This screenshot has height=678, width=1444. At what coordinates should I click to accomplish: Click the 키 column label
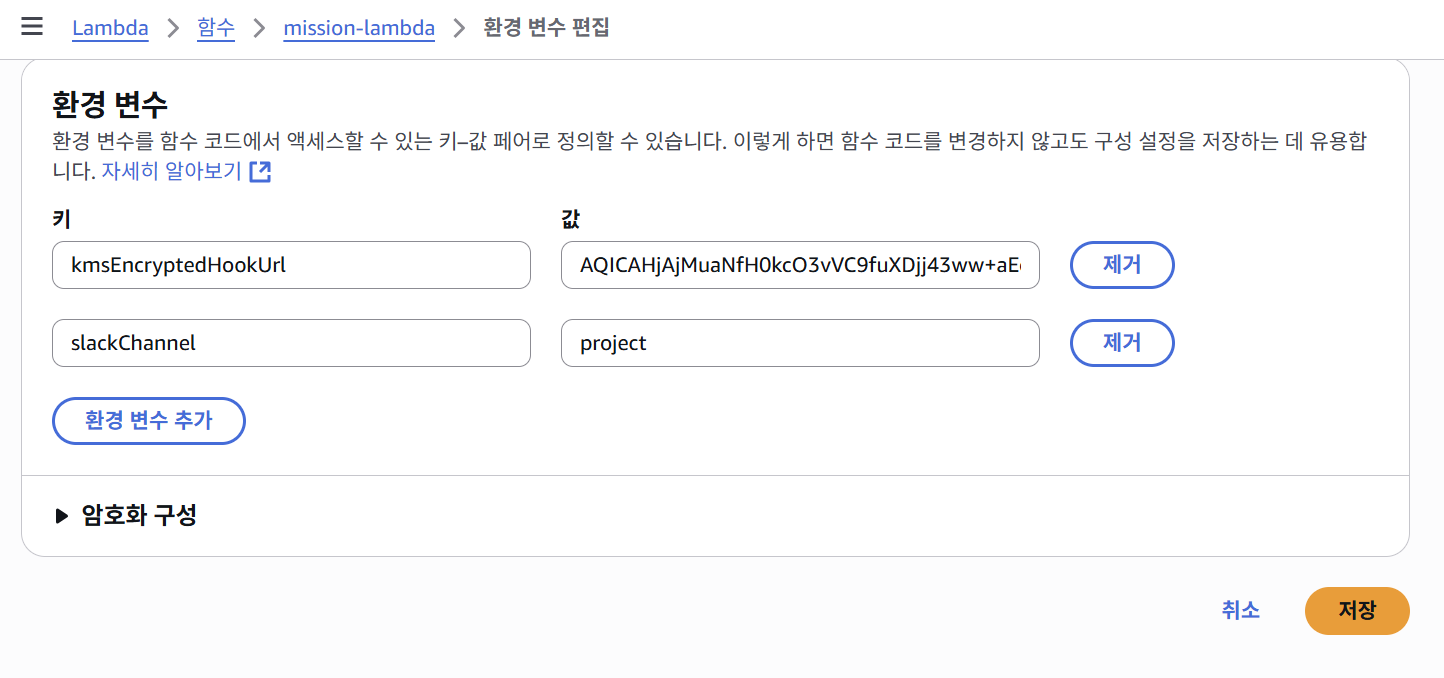61,219
